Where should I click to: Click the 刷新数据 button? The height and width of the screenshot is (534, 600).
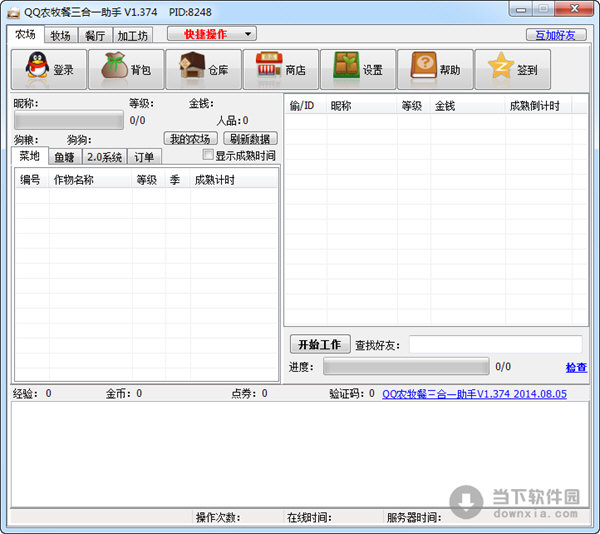pyautogui.click(x=250, y=138)
